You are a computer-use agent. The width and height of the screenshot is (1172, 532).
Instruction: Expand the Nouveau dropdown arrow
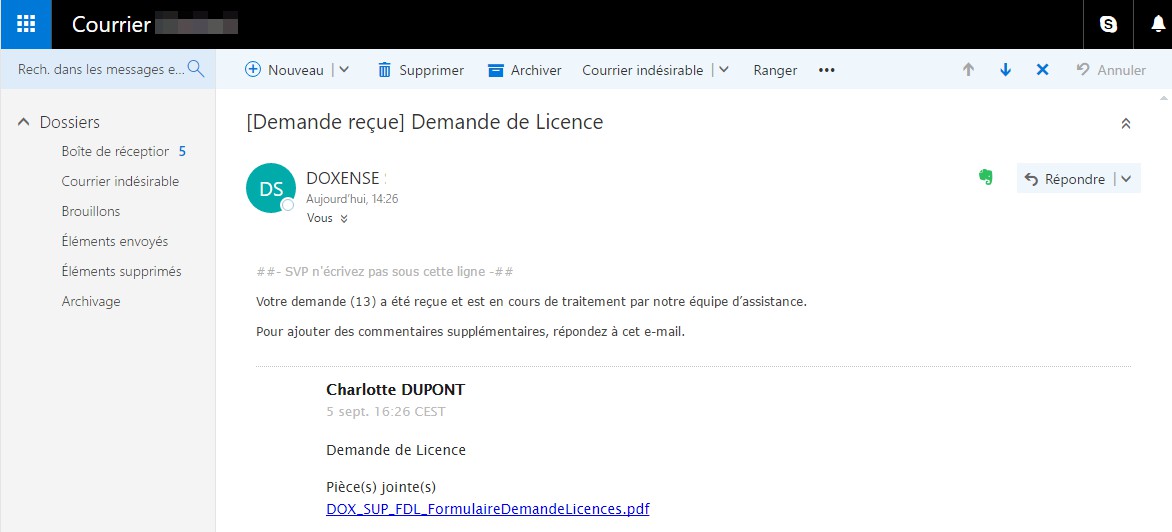click(344, 70)
